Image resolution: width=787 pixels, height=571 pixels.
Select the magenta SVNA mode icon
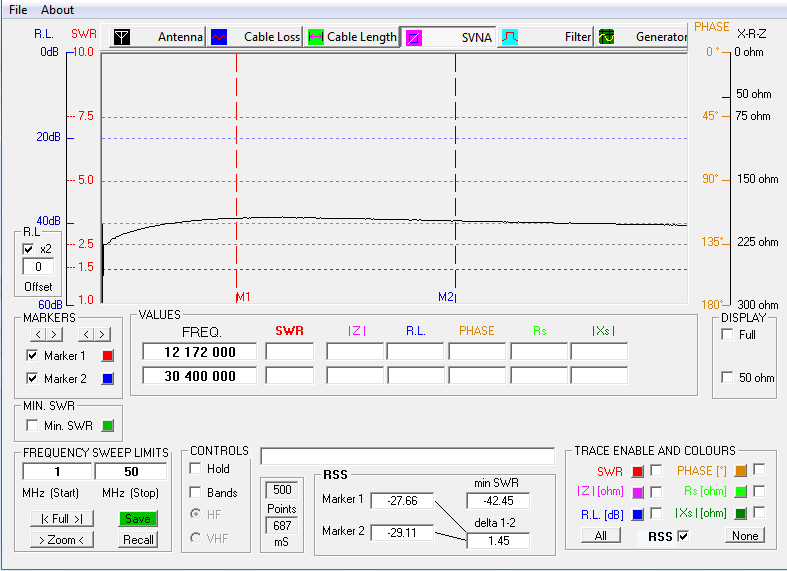(413, 37)
